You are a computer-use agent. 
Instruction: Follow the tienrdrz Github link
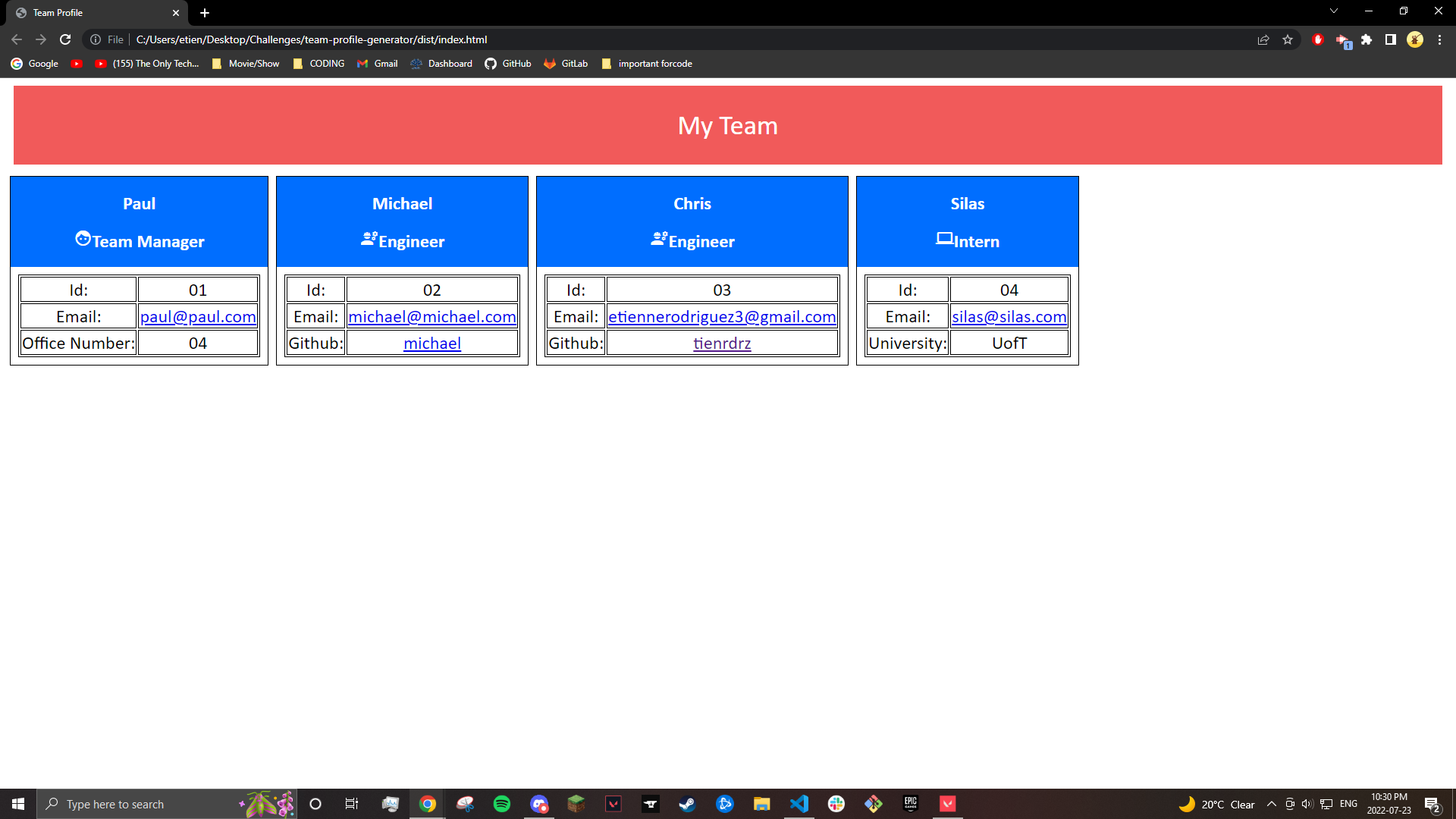[722, 343]
